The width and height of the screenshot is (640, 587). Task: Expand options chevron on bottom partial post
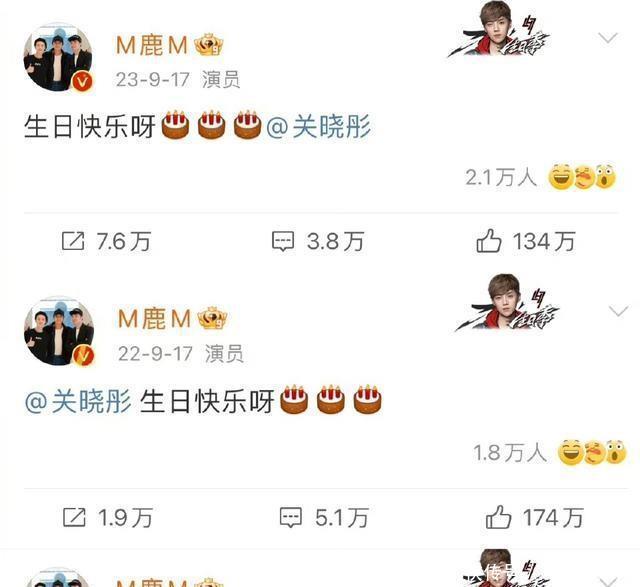tap(608, 581)
